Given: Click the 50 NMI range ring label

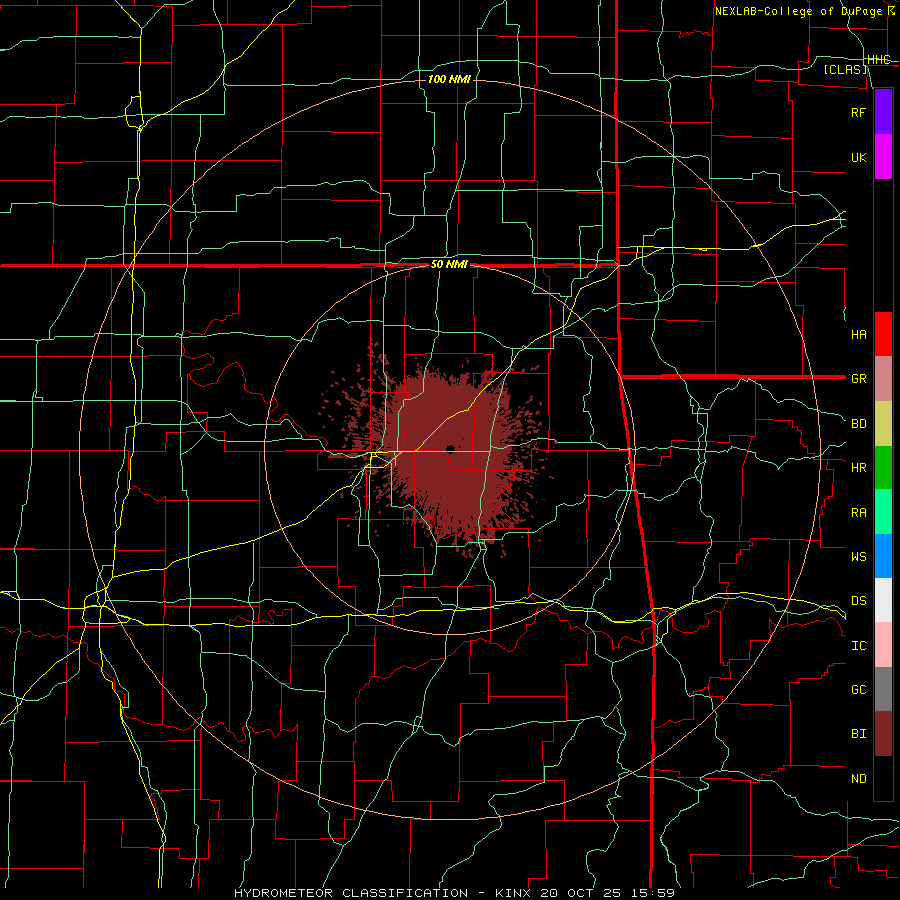Looking at the screenshot, I should (449, 265).
